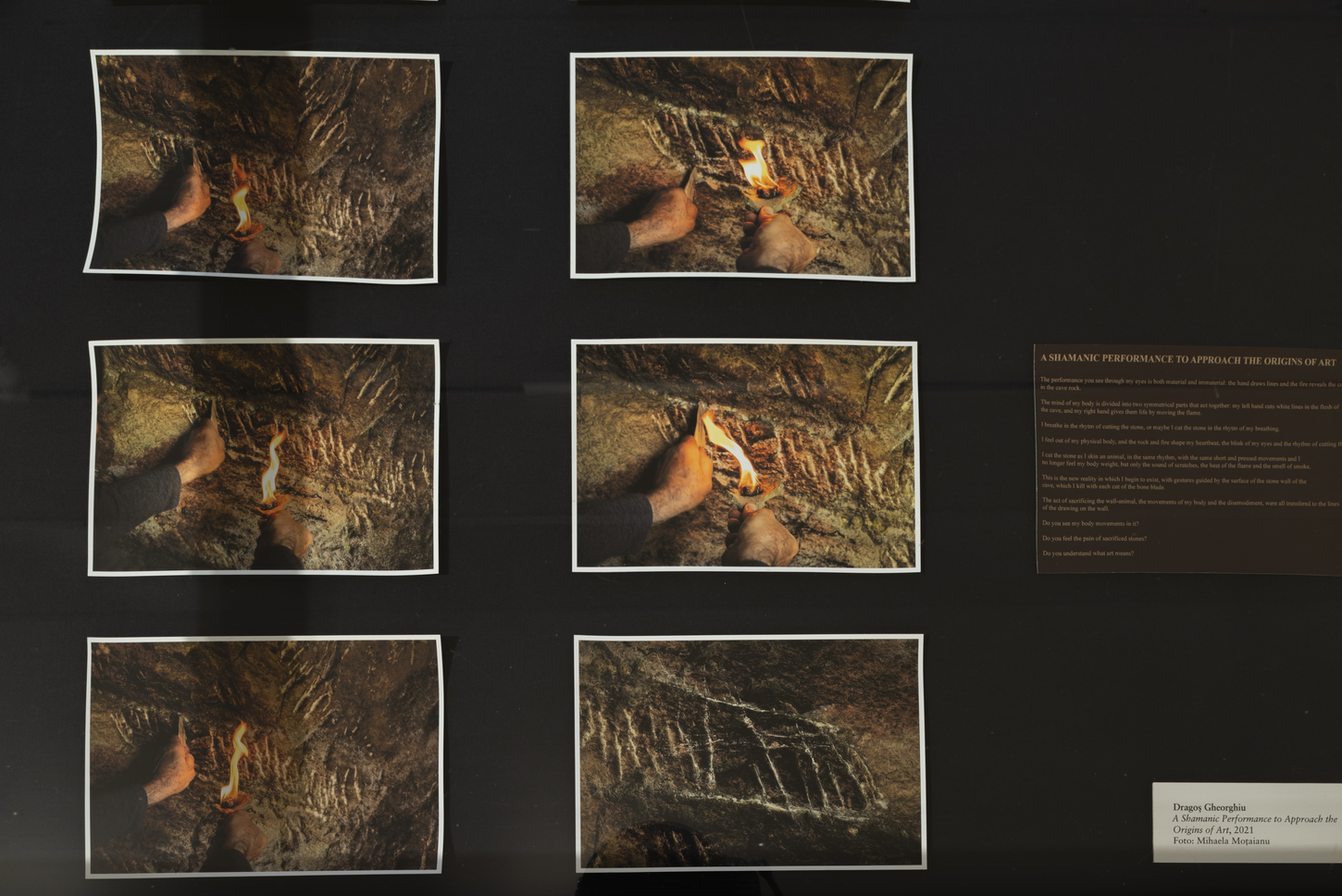Click the 'Foto: Mihaela Moțaianu' credit line
The image size is (1342, 896).
click(x=1221, y=840)
